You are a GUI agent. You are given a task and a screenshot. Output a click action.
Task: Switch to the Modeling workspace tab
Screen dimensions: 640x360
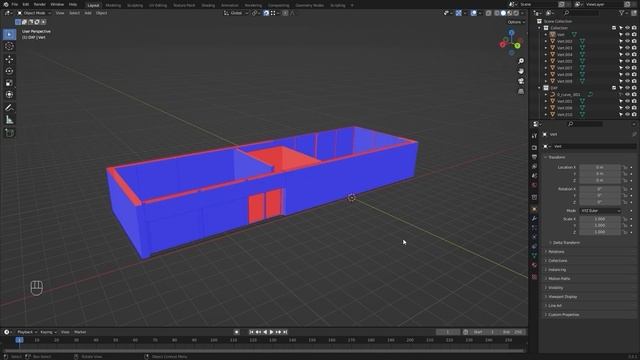pyautogui.click(x=113, y=5)
